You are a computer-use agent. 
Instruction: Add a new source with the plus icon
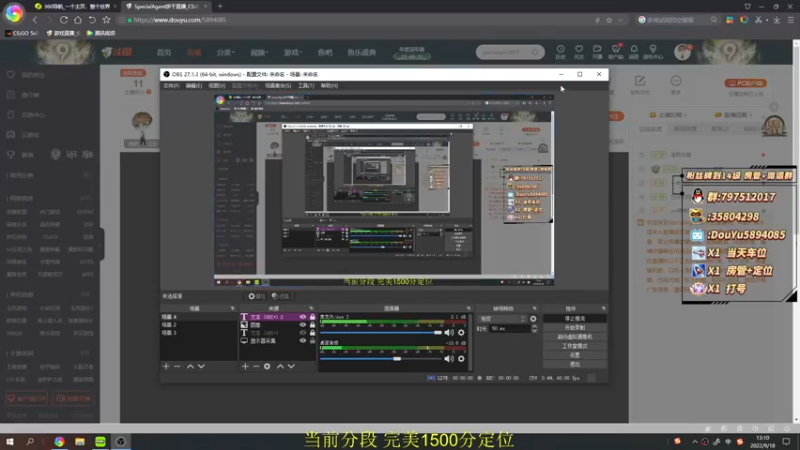(x=245, y=366)
